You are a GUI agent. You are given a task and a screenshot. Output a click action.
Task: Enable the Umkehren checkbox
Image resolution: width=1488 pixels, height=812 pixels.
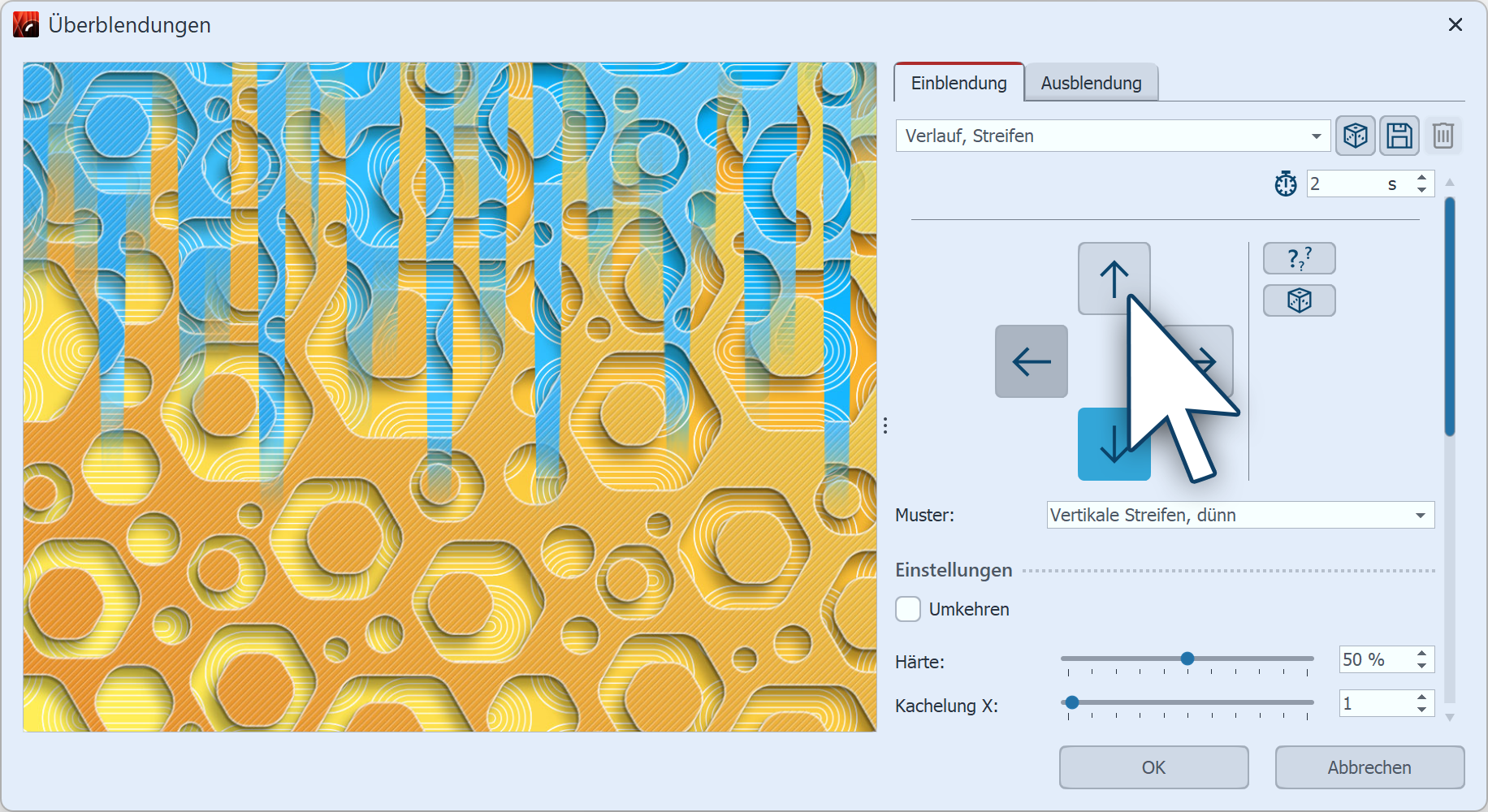908,609
